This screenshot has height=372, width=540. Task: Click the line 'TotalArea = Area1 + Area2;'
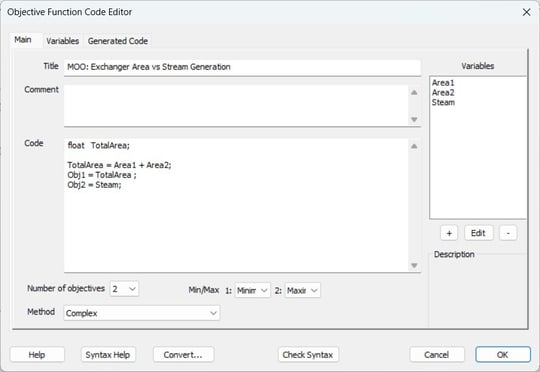(119, 165)
